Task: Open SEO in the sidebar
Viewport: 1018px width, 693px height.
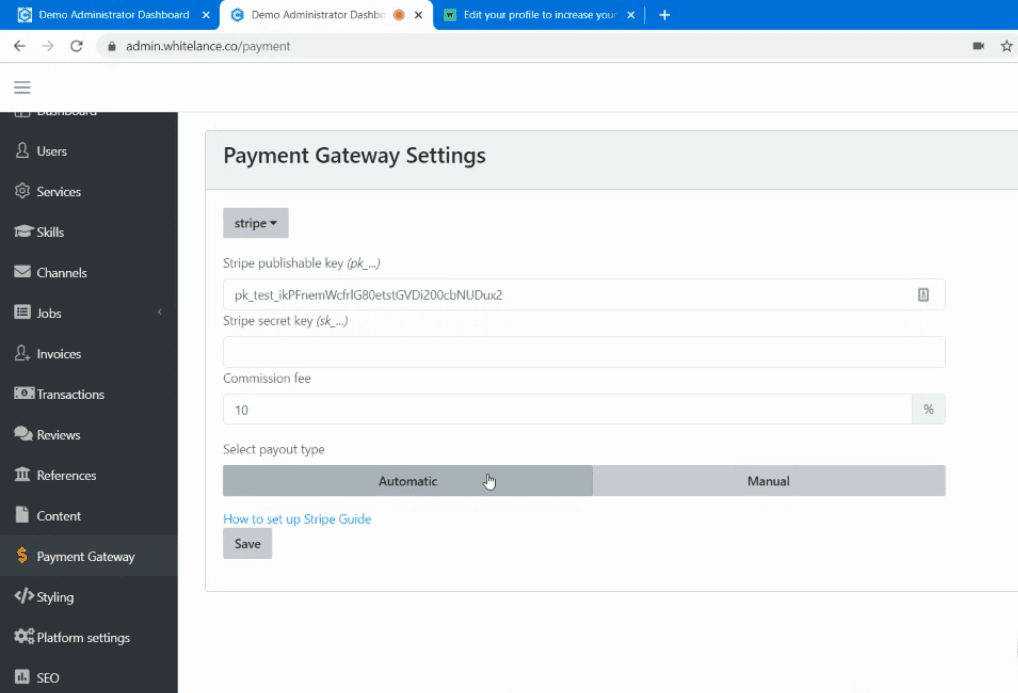Action: click(89, 677)
